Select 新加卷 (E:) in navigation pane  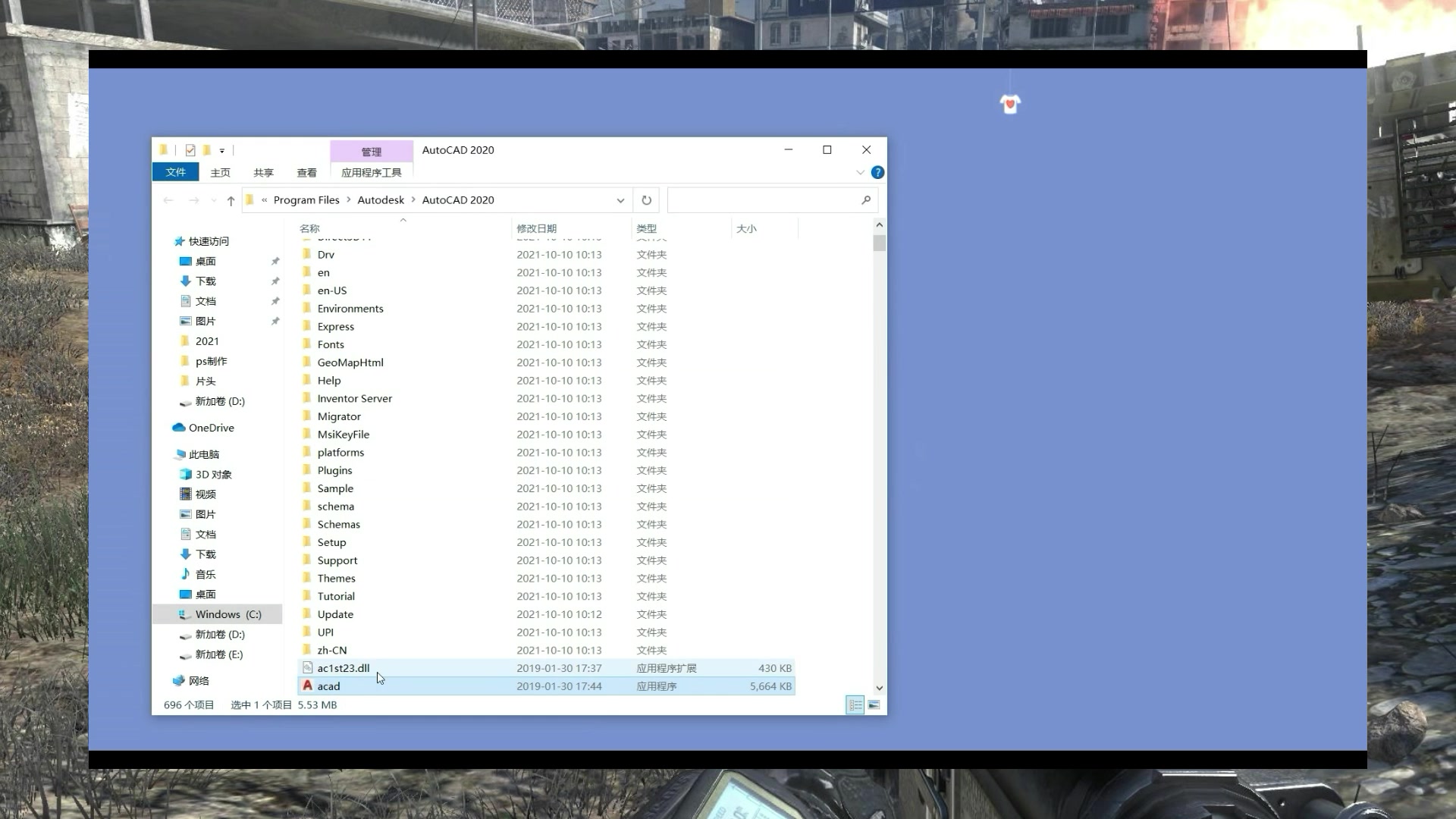click(218, 654)
